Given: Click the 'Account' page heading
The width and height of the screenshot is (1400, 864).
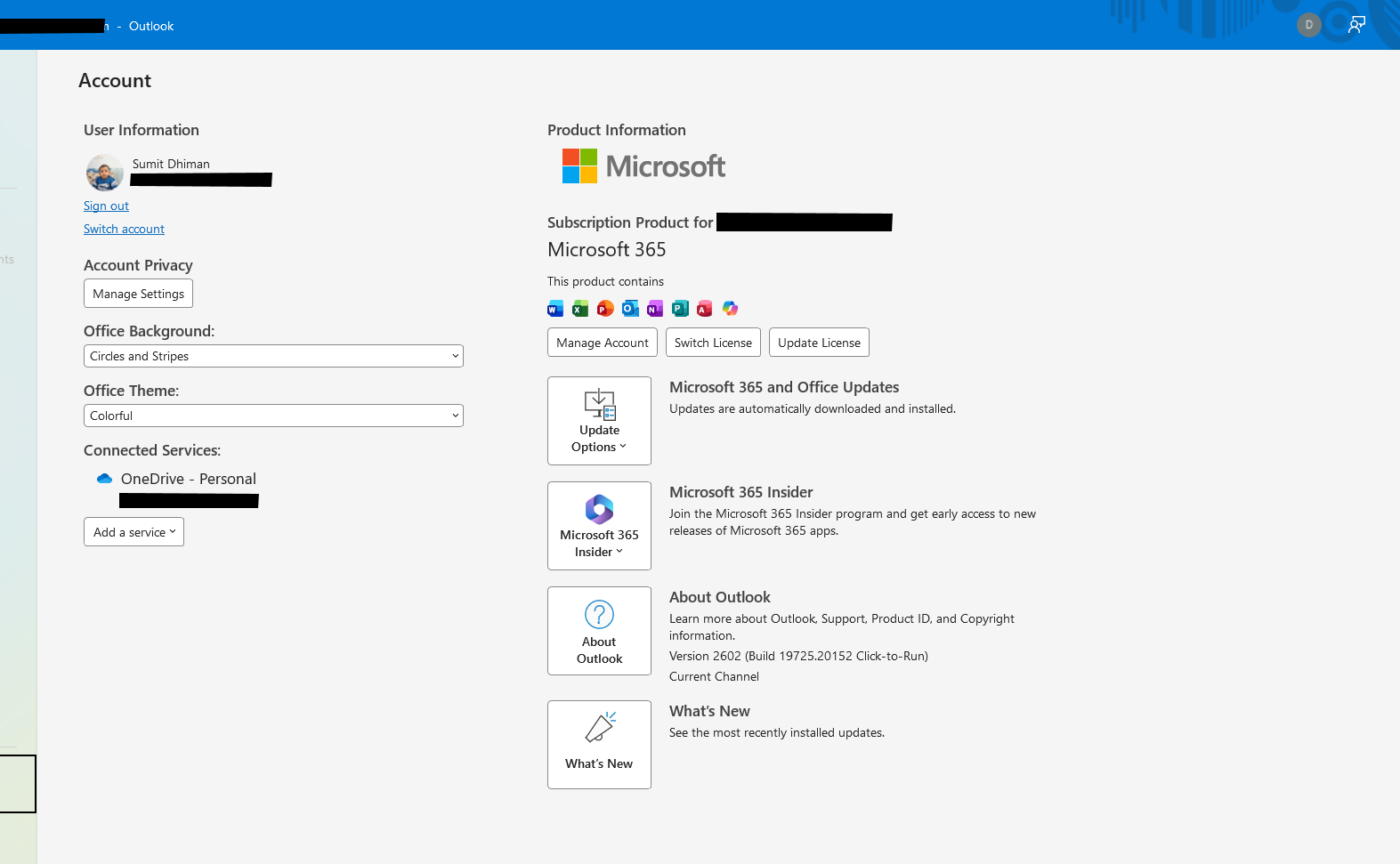Looking at the screenshot, I should pyautogui.click(x=115, y=80).
